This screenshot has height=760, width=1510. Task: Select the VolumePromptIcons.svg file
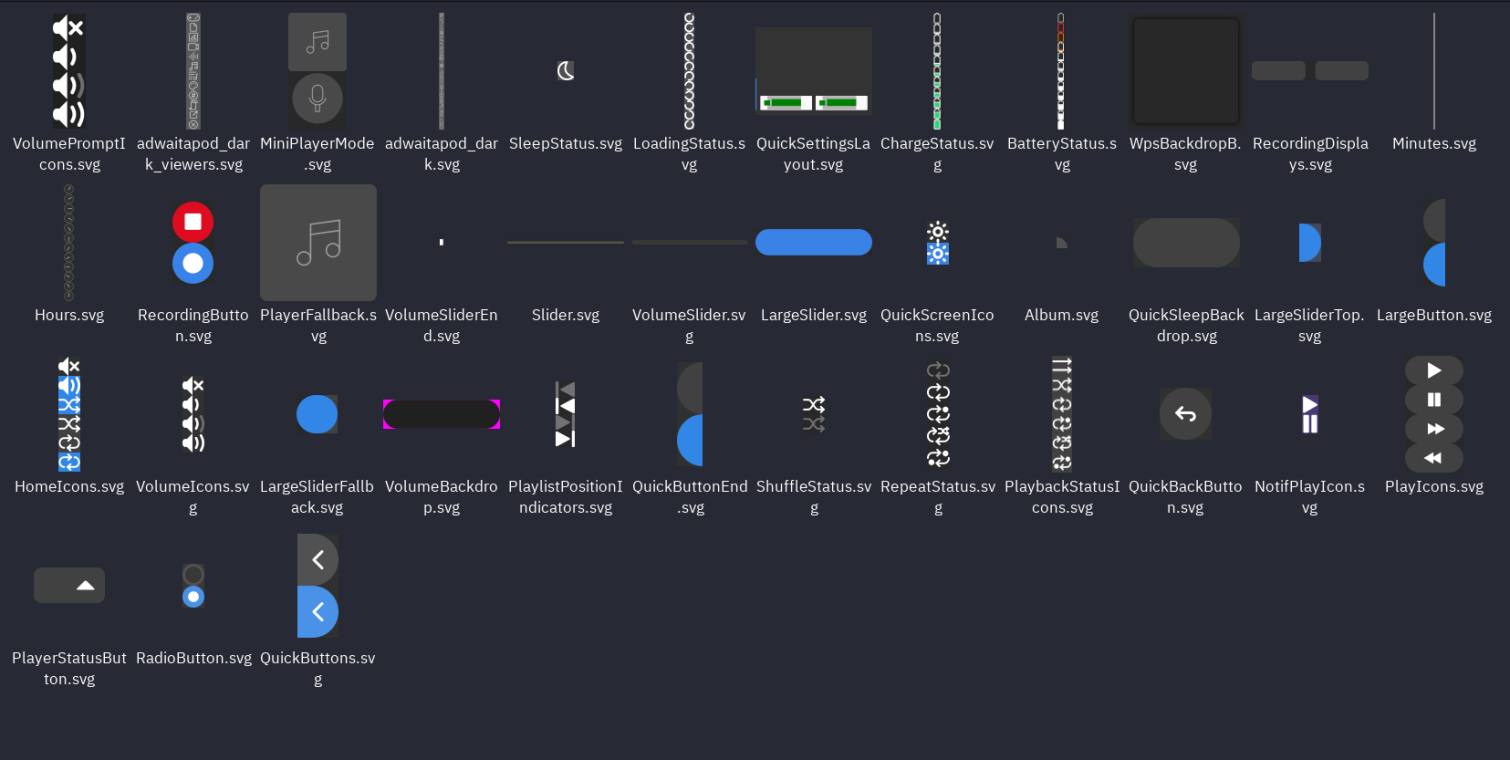pos(69,71)
